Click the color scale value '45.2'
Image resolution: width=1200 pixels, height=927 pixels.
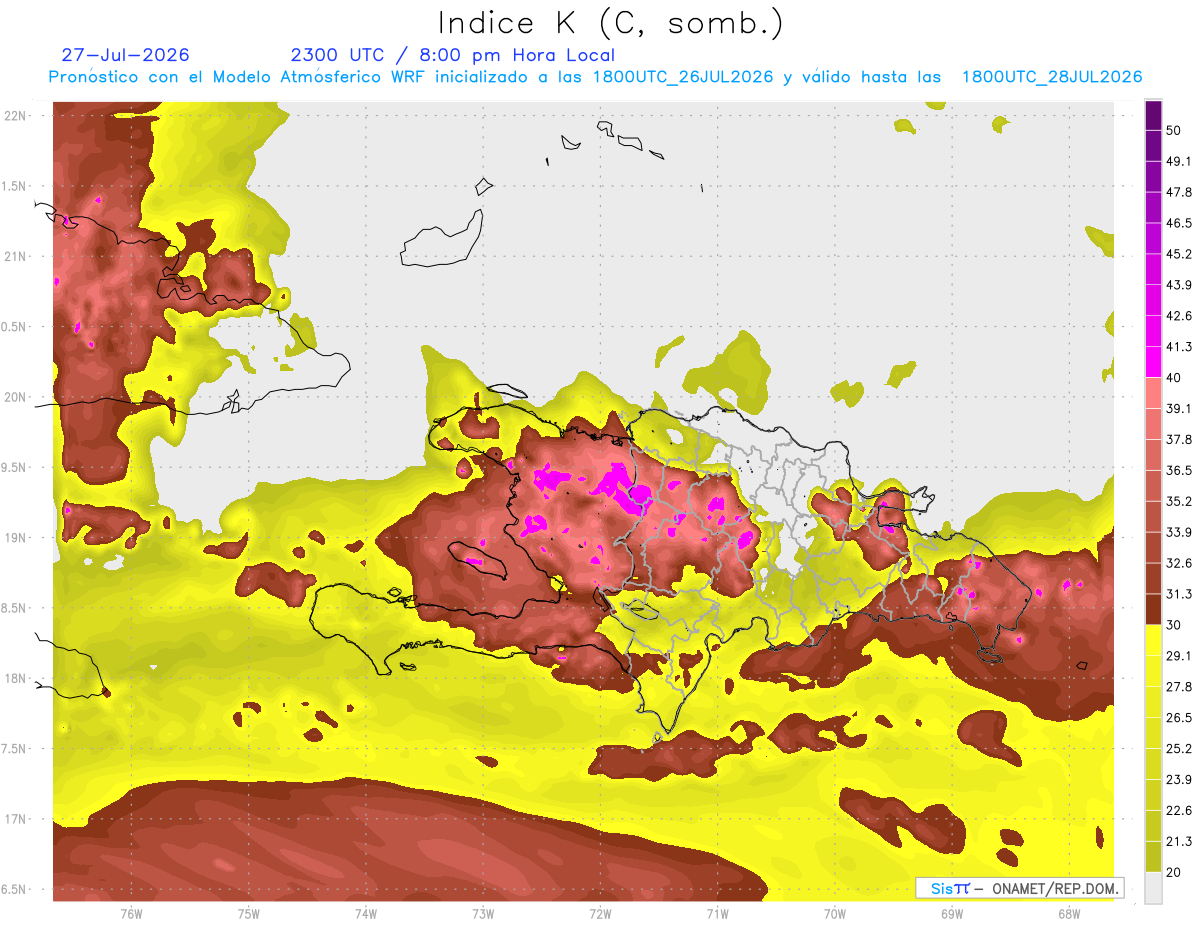(1179, 254)
